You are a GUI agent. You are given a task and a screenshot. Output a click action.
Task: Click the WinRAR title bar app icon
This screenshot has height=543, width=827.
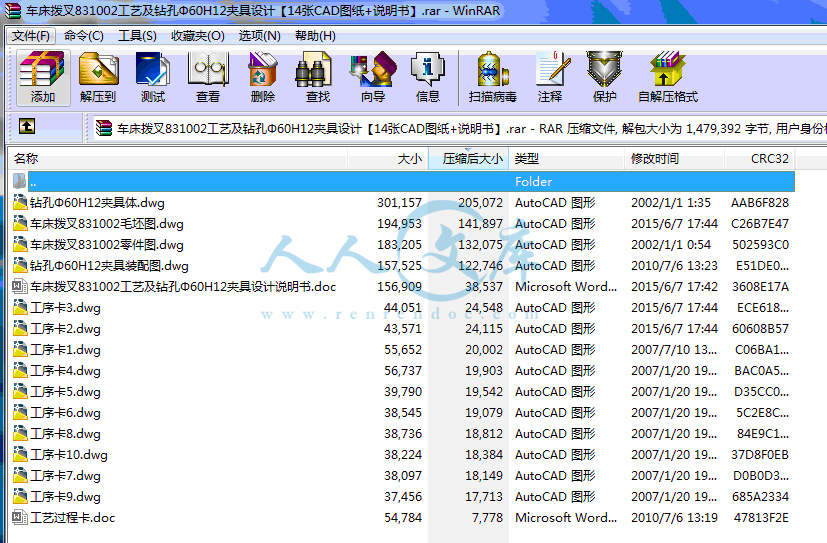[x=12, y=11]
